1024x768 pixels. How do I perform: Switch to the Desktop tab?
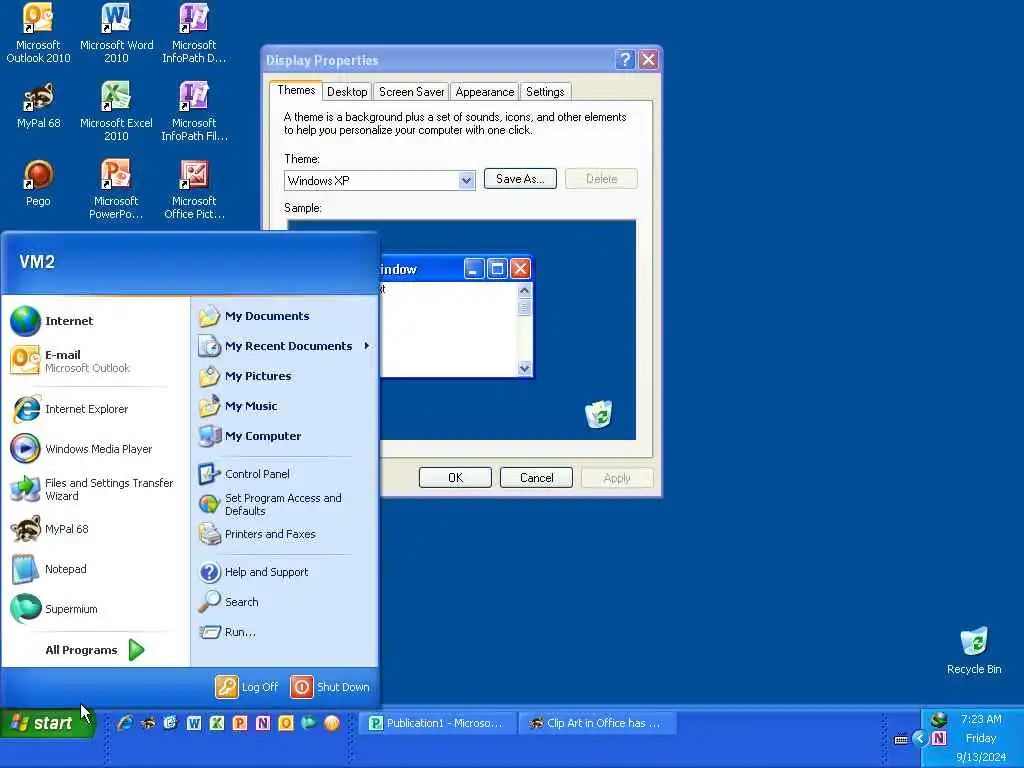347,92
